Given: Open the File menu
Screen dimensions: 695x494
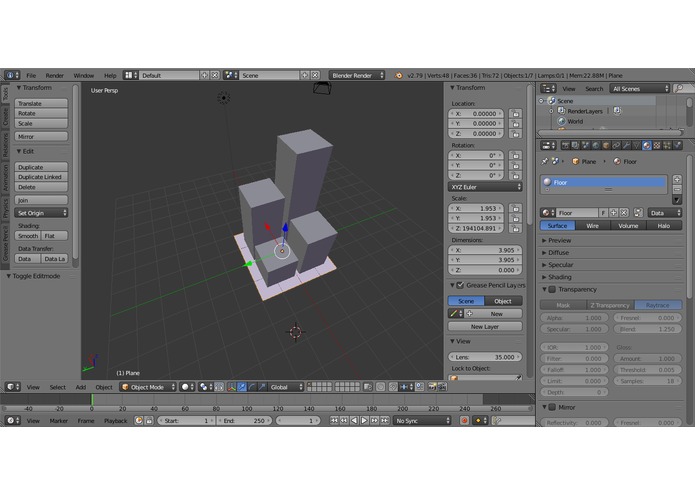Looking at the screenshot, I should (x=31, y=75).
